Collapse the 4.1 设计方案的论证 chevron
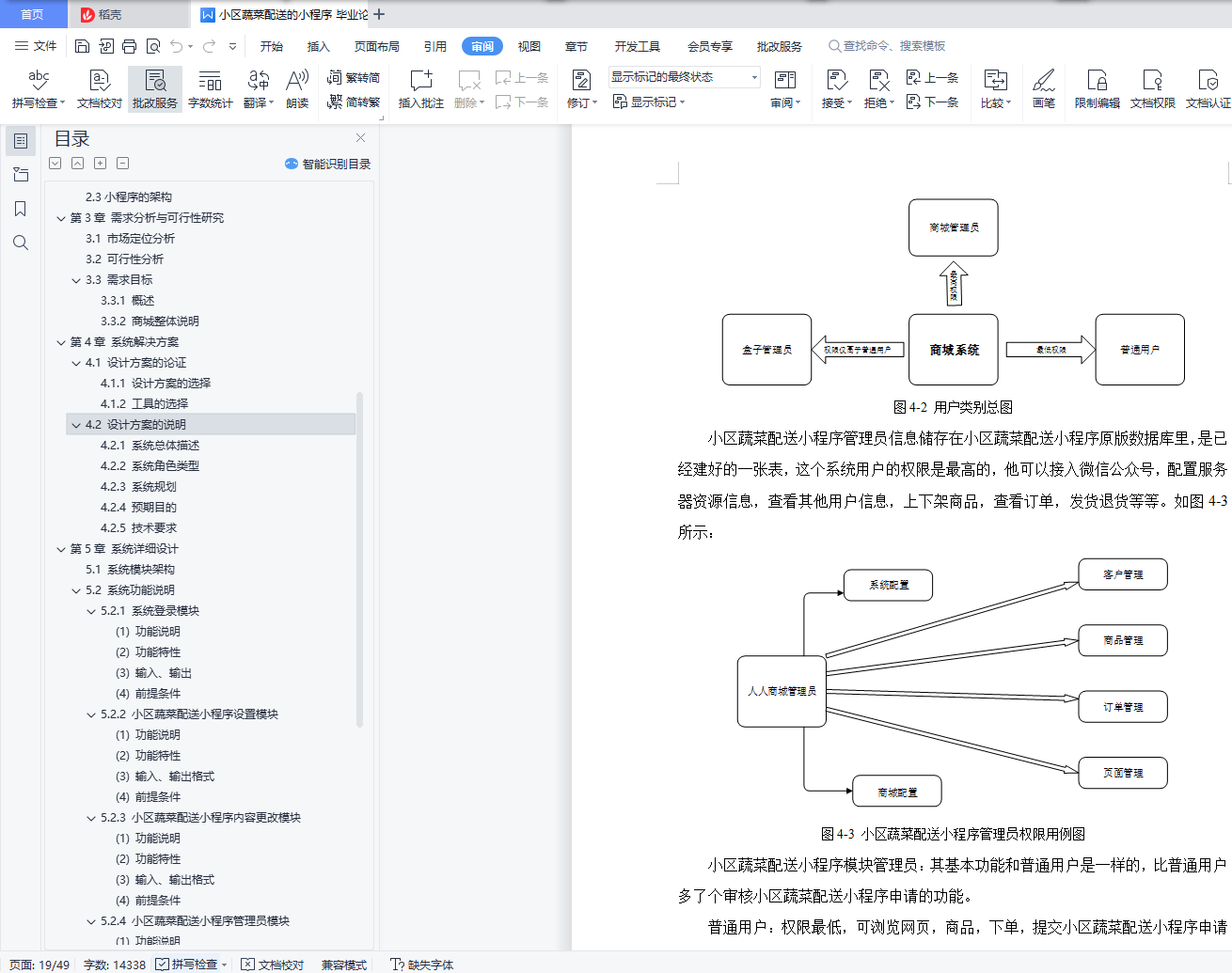Screen dimensions: 1232x973 click(x=76, y=363)
